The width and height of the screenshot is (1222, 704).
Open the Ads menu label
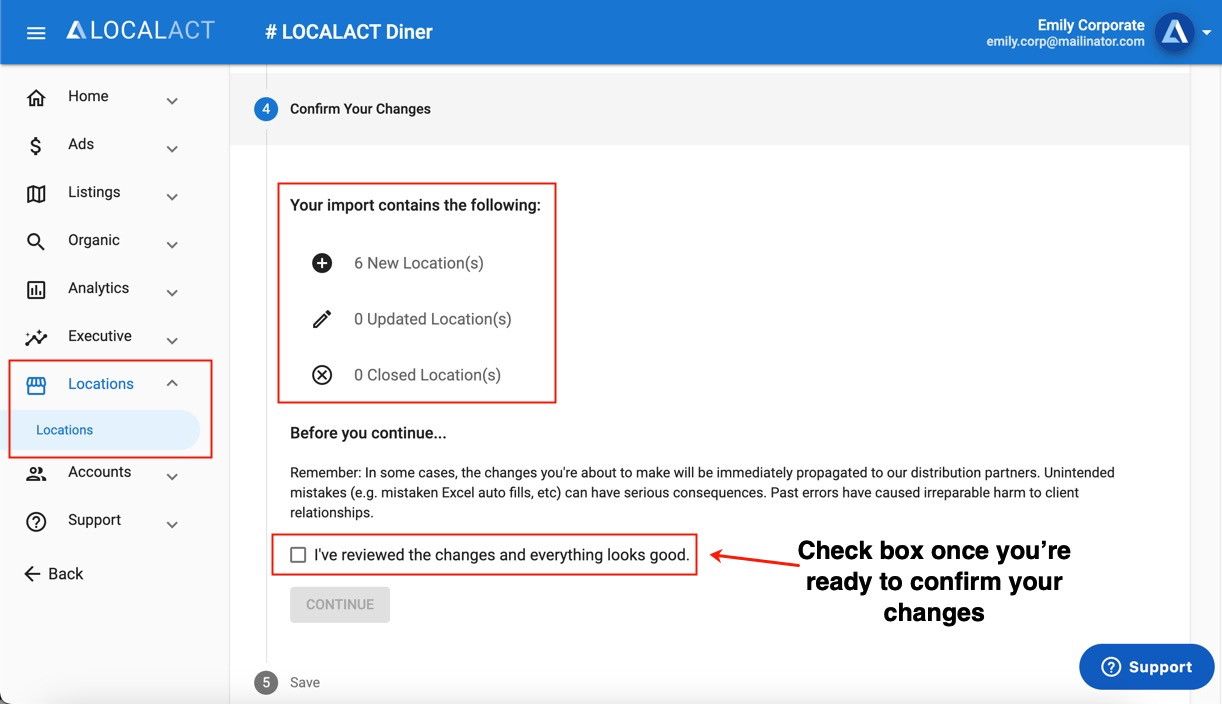81,144
